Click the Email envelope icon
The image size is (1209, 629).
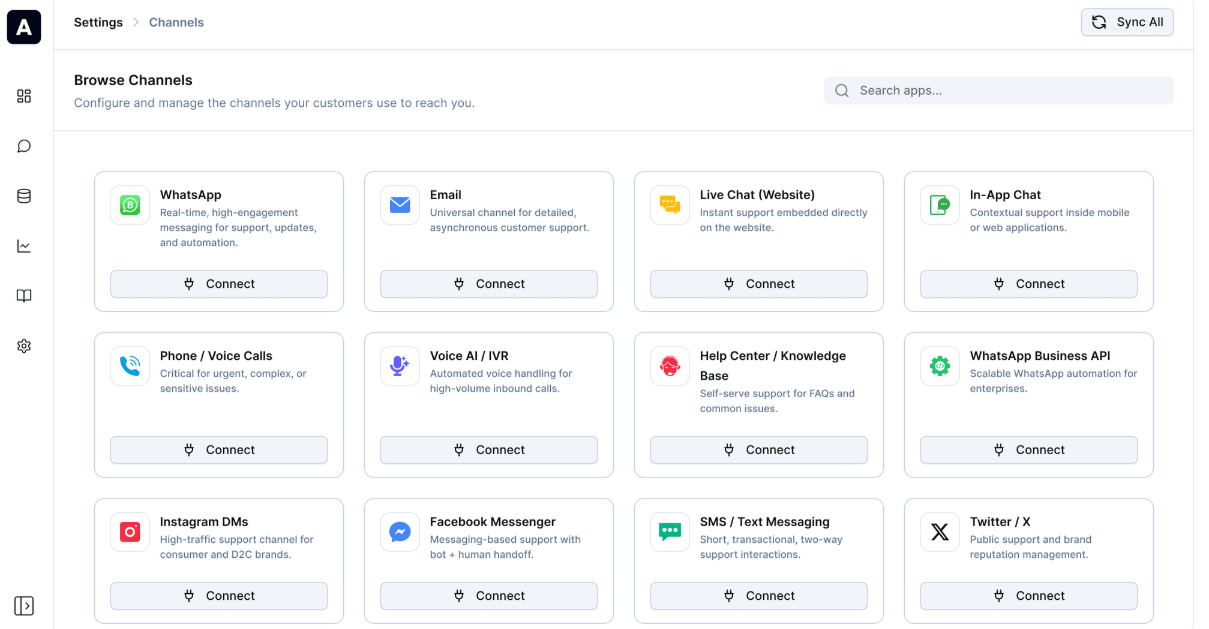400,205
